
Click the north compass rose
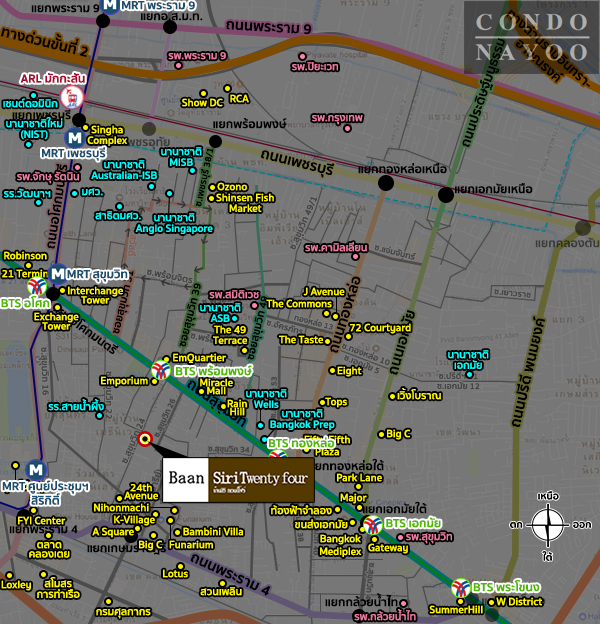tap(548, 525)
